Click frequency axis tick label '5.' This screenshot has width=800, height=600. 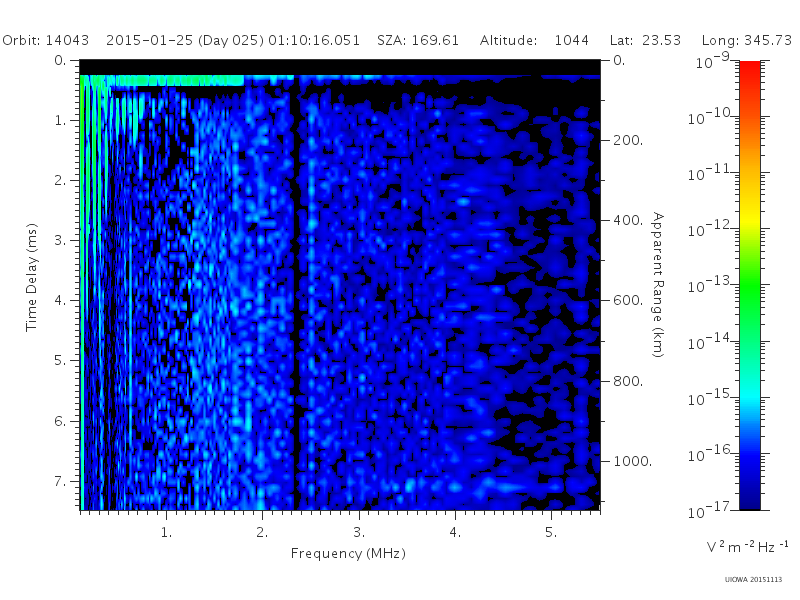point(551,533)
